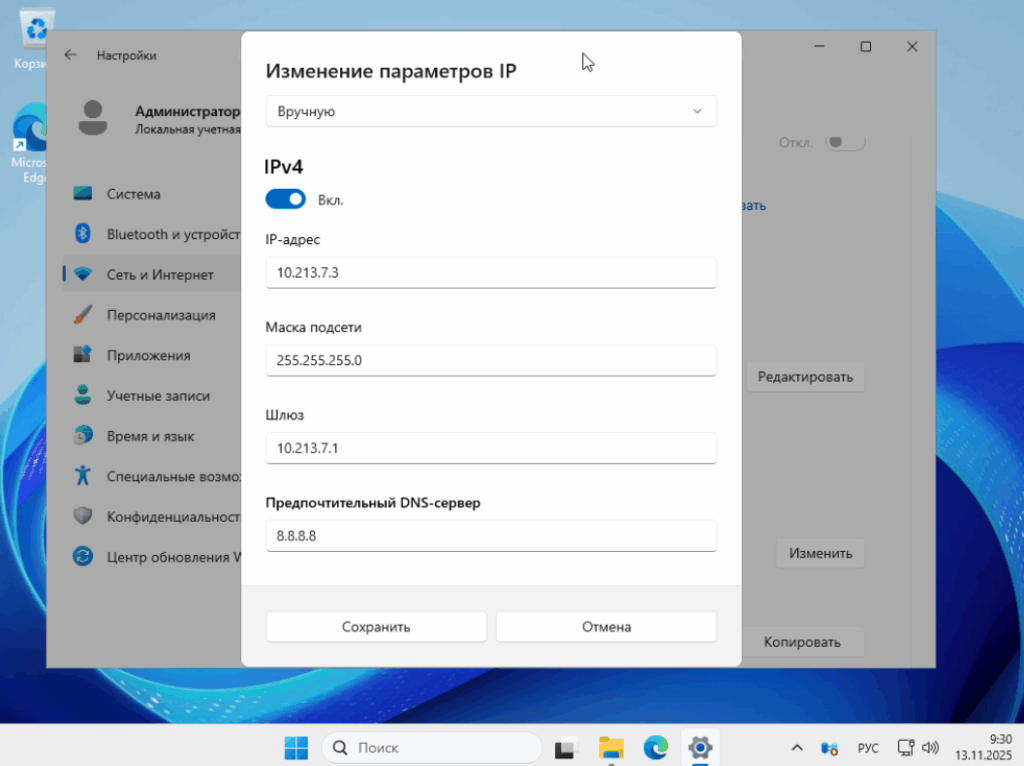
Task: Select the Сеть и Интернет menu label
Action: [x=160, y=275]
